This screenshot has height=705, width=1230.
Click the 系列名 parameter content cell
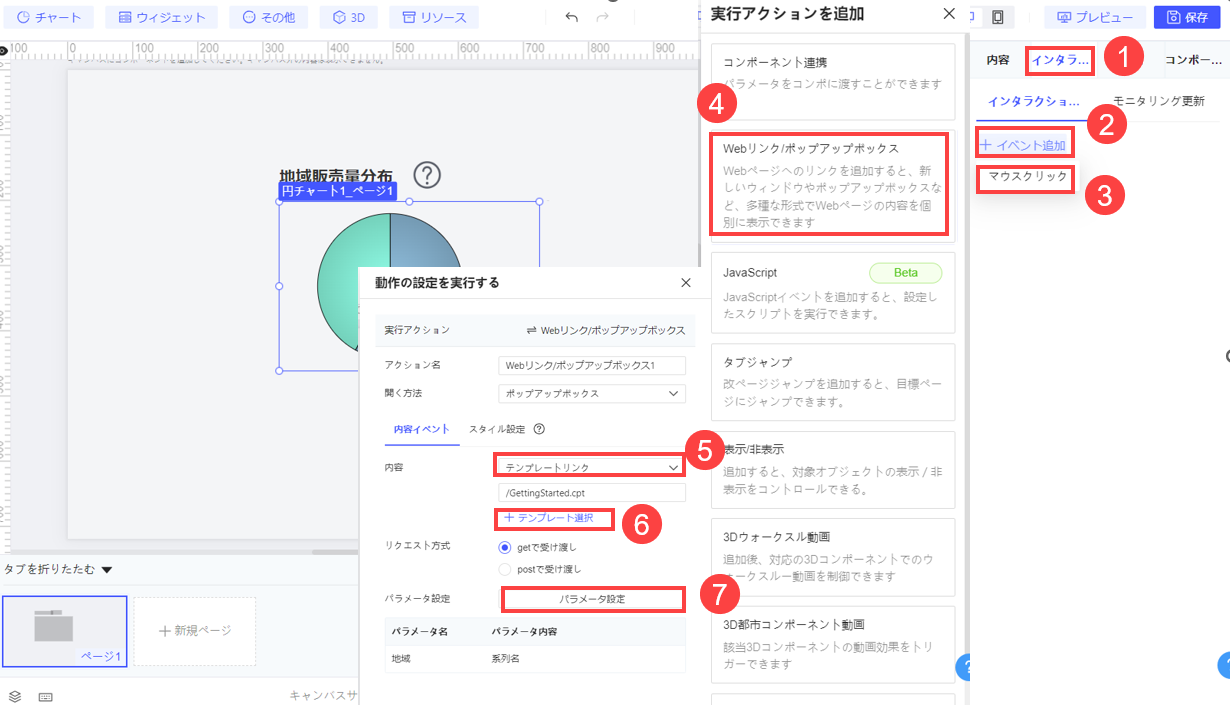(x=505, y=659)
